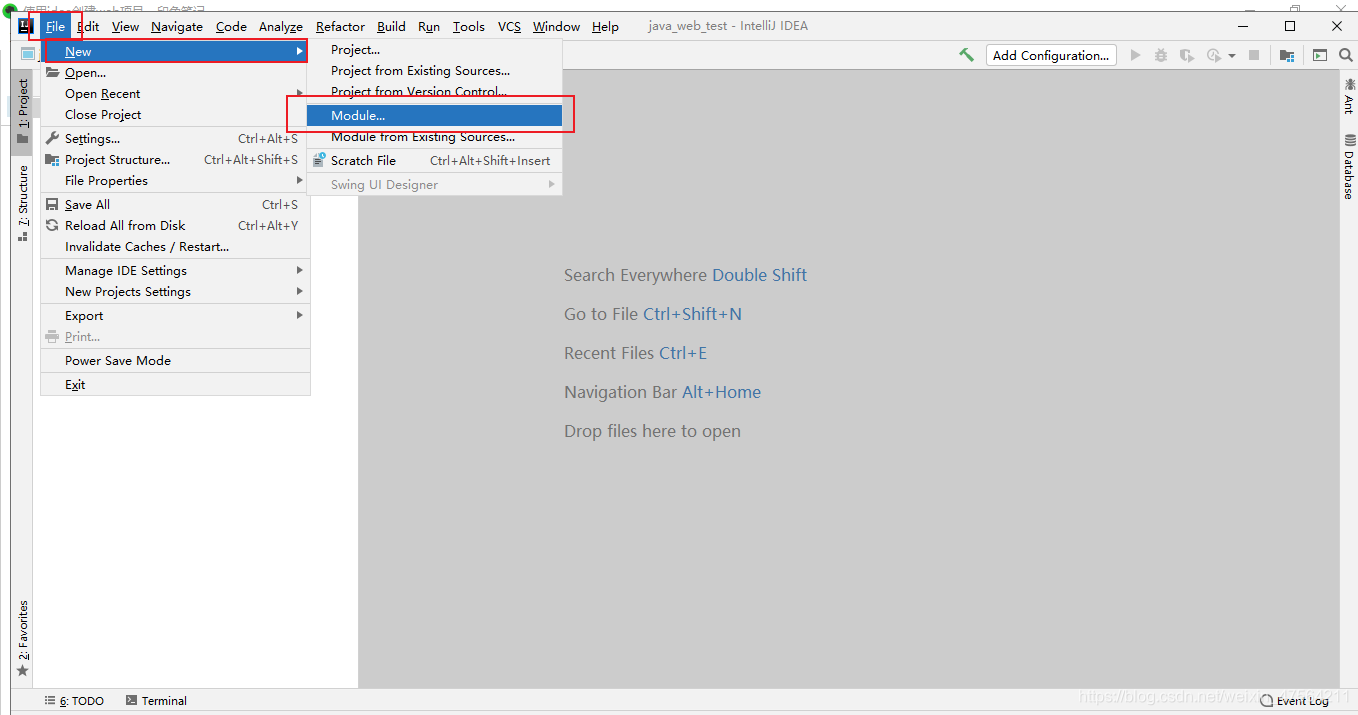
Task: Open the 6: TODO tool window
Action: [75, 701]
